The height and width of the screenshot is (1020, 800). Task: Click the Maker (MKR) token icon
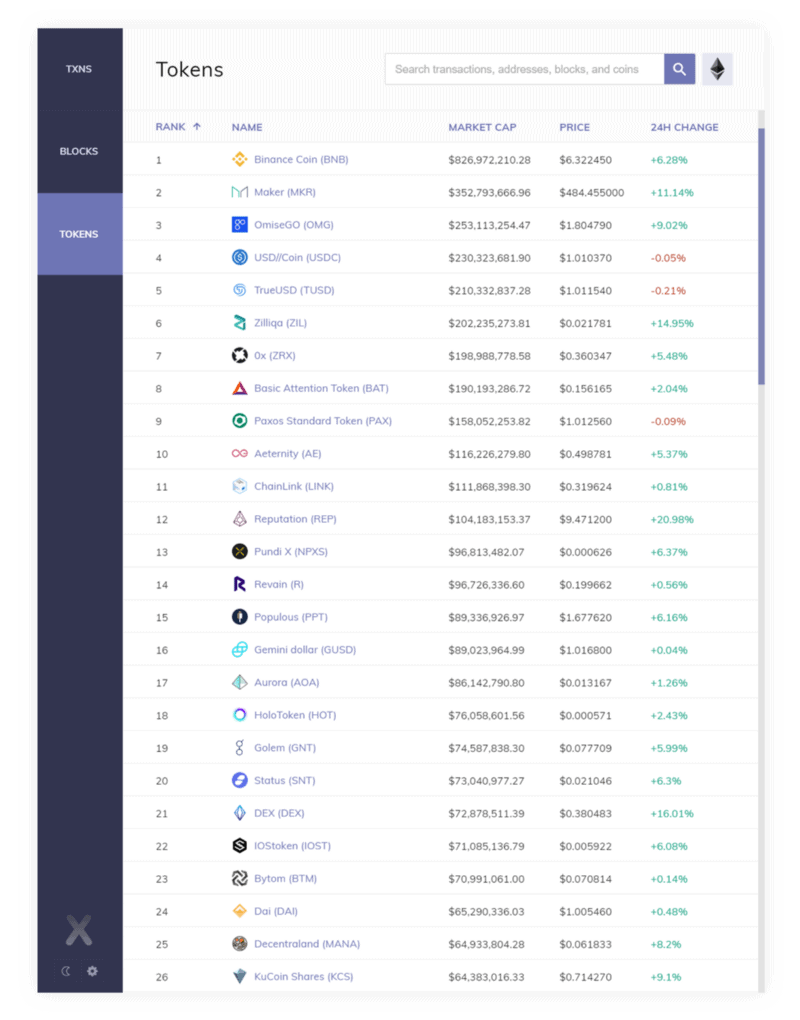pos(239,192)
